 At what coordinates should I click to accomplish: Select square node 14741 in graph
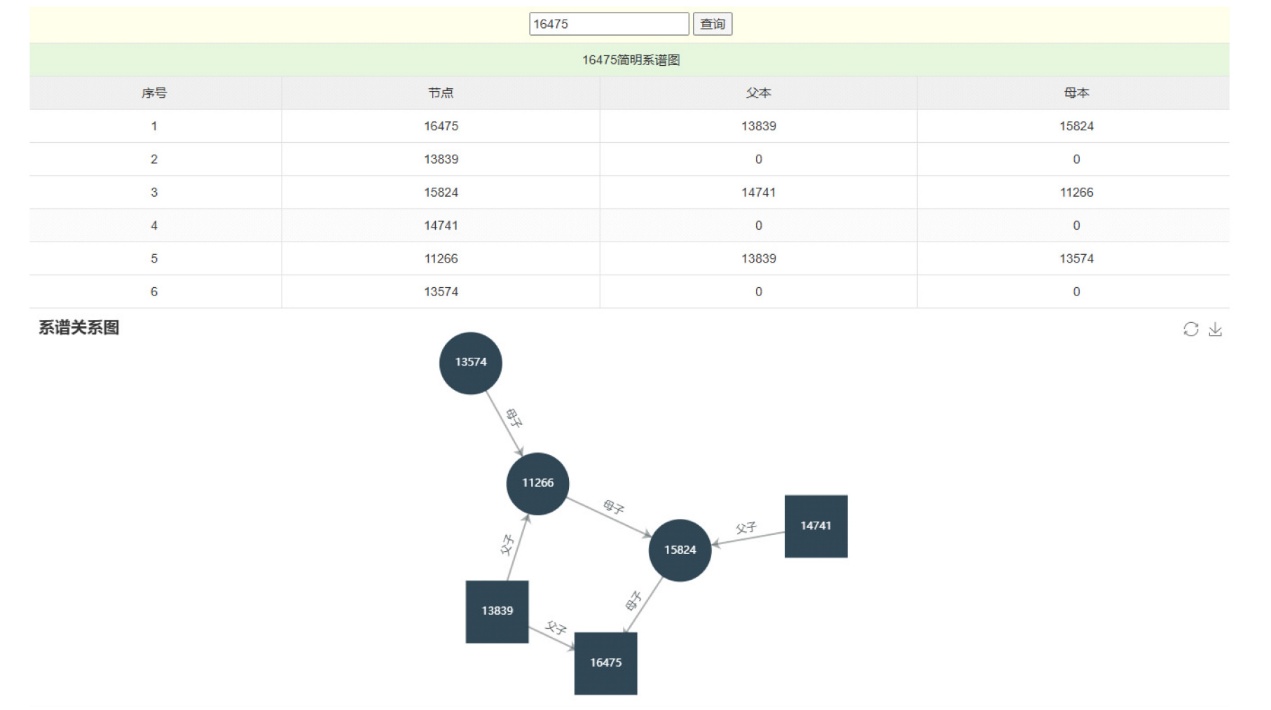coord(815,526)
